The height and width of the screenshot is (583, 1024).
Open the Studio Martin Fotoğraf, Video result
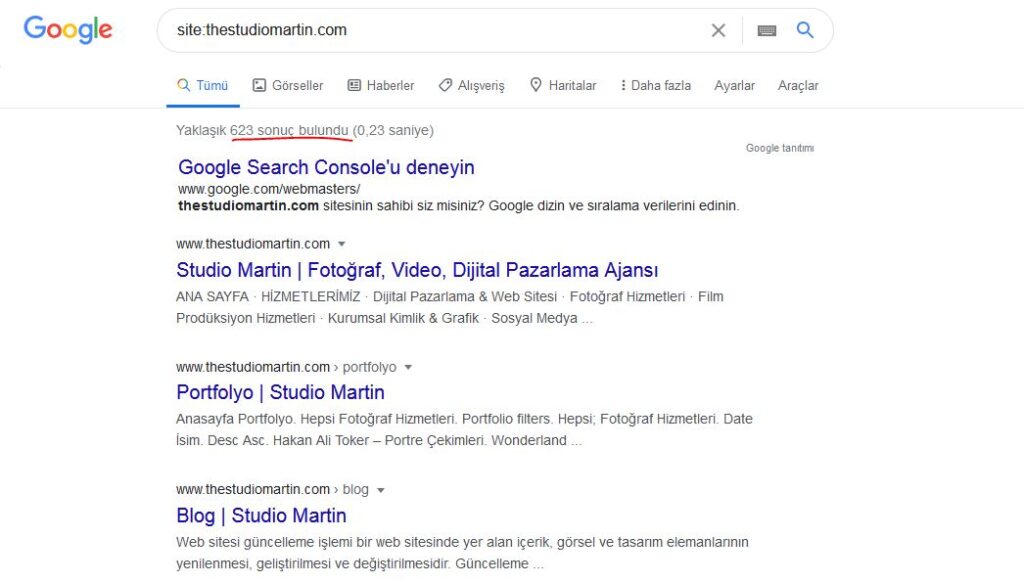click(417, 270)
